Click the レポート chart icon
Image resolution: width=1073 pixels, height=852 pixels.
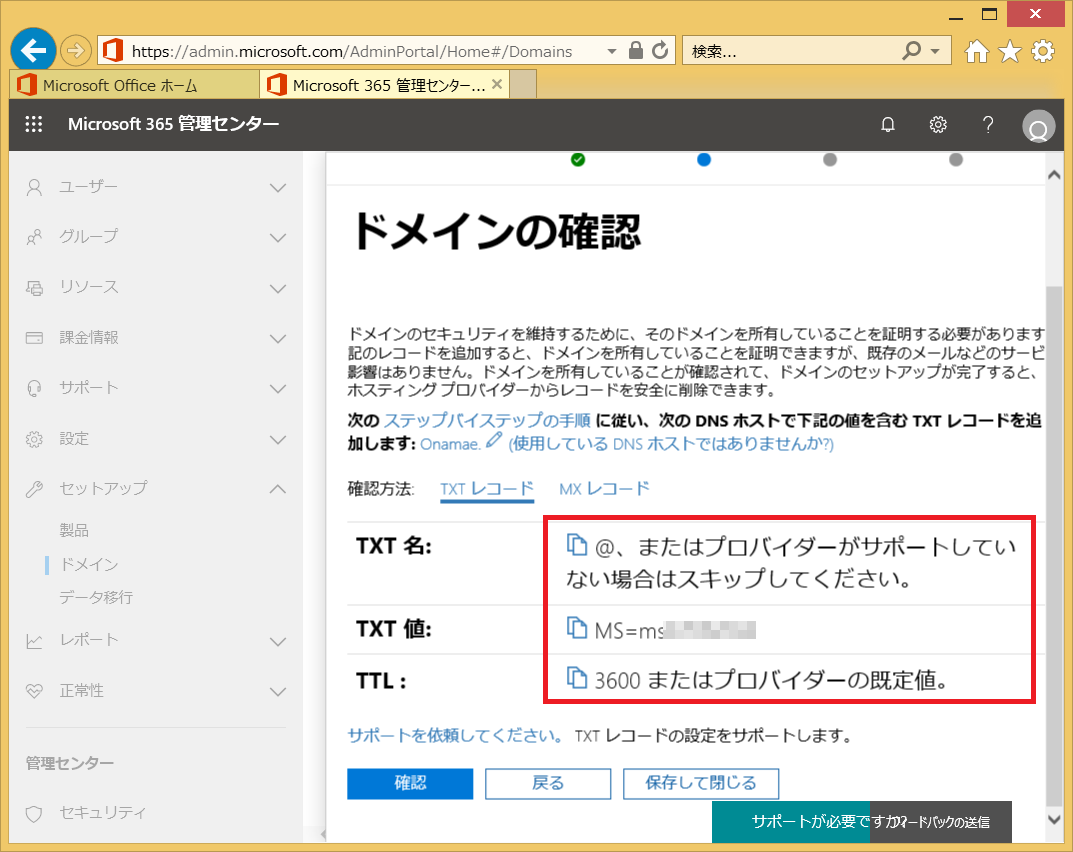coord(34,641)
